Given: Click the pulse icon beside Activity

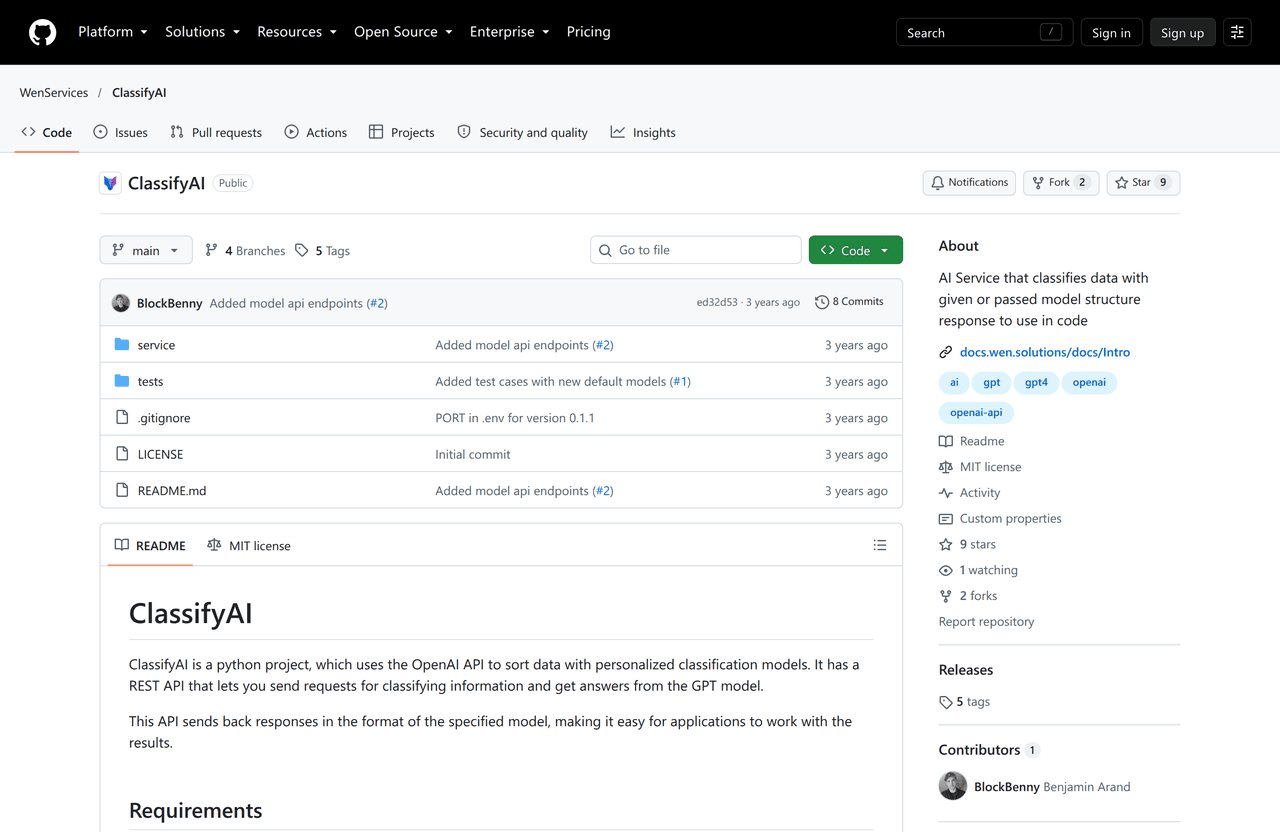Looking at the screenshot, I should [x=946, y=492].
